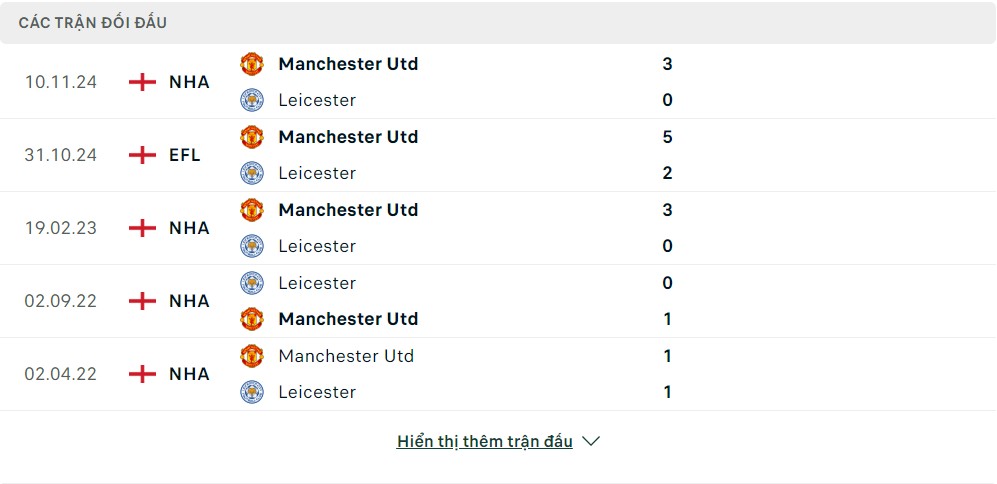Open Manchester Utd name in 02.09.22 match
The width and height of the screenshot is (997, 484).
point(348,319)
